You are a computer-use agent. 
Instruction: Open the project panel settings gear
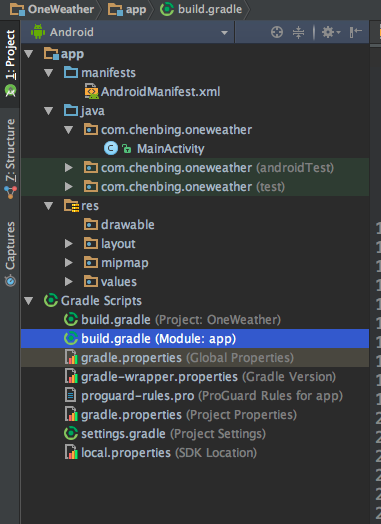331,32
